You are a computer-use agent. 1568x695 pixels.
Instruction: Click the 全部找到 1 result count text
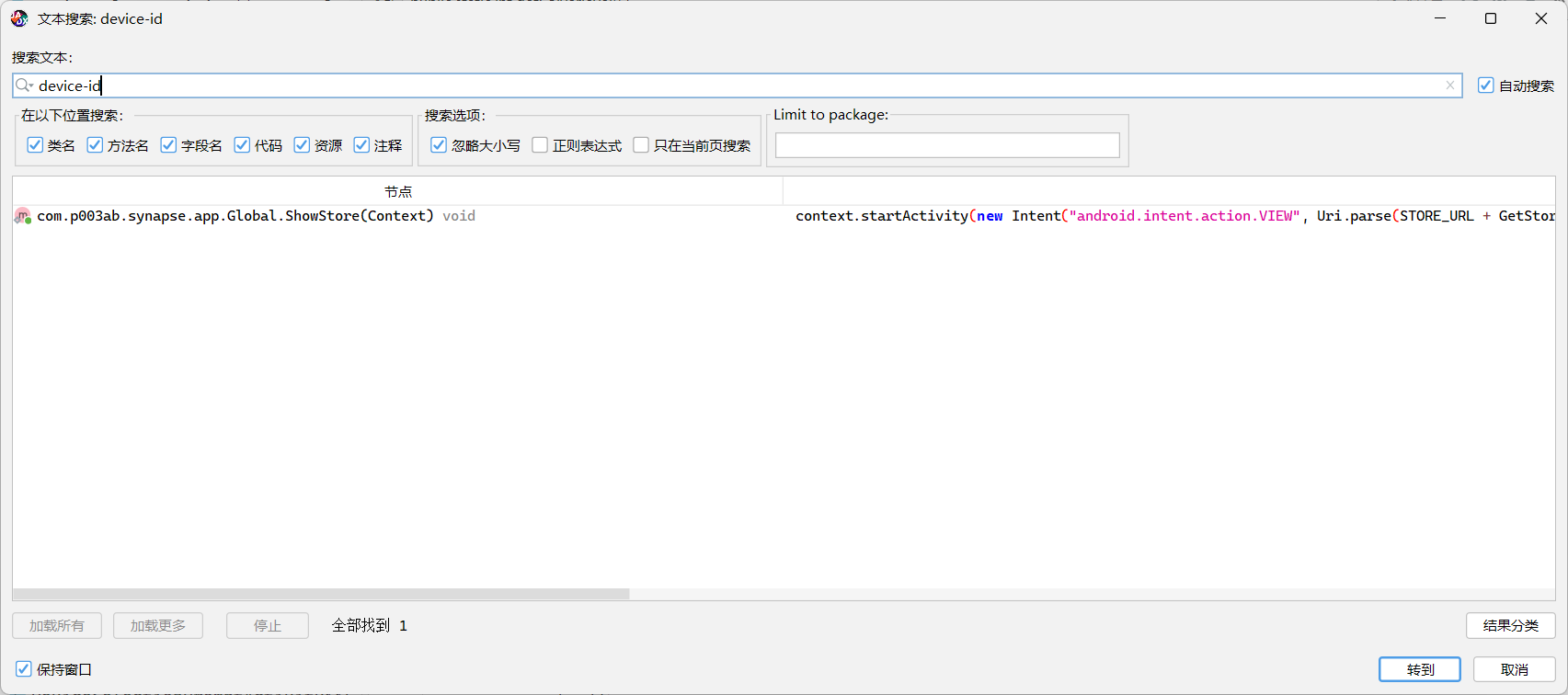[369, 625]
